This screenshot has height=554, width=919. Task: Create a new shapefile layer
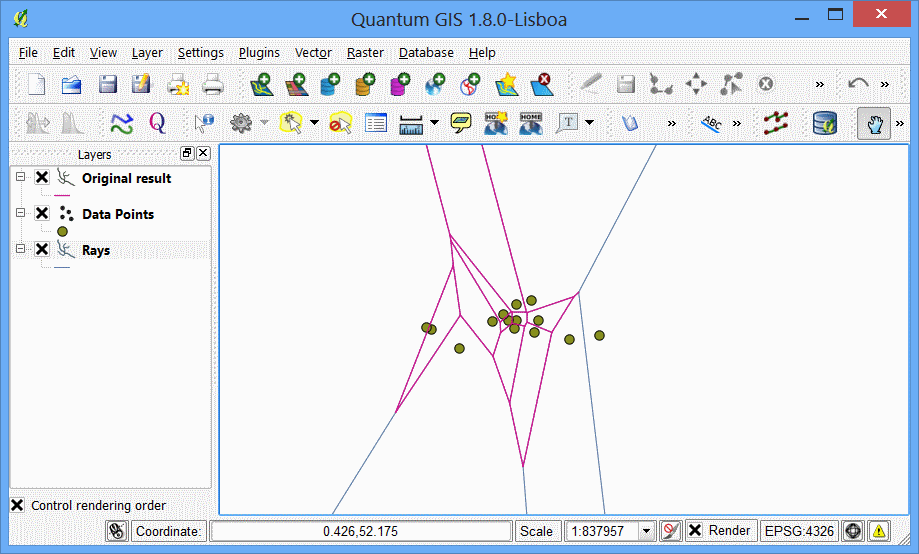506,84
